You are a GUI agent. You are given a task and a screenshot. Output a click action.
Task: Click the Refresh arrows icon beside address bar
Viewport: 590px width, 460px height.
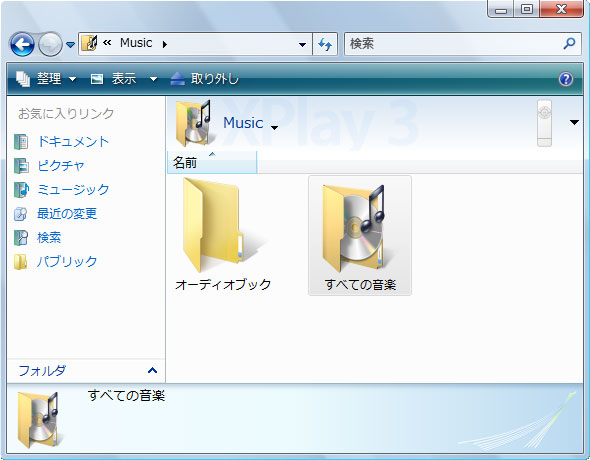[325, 44]
